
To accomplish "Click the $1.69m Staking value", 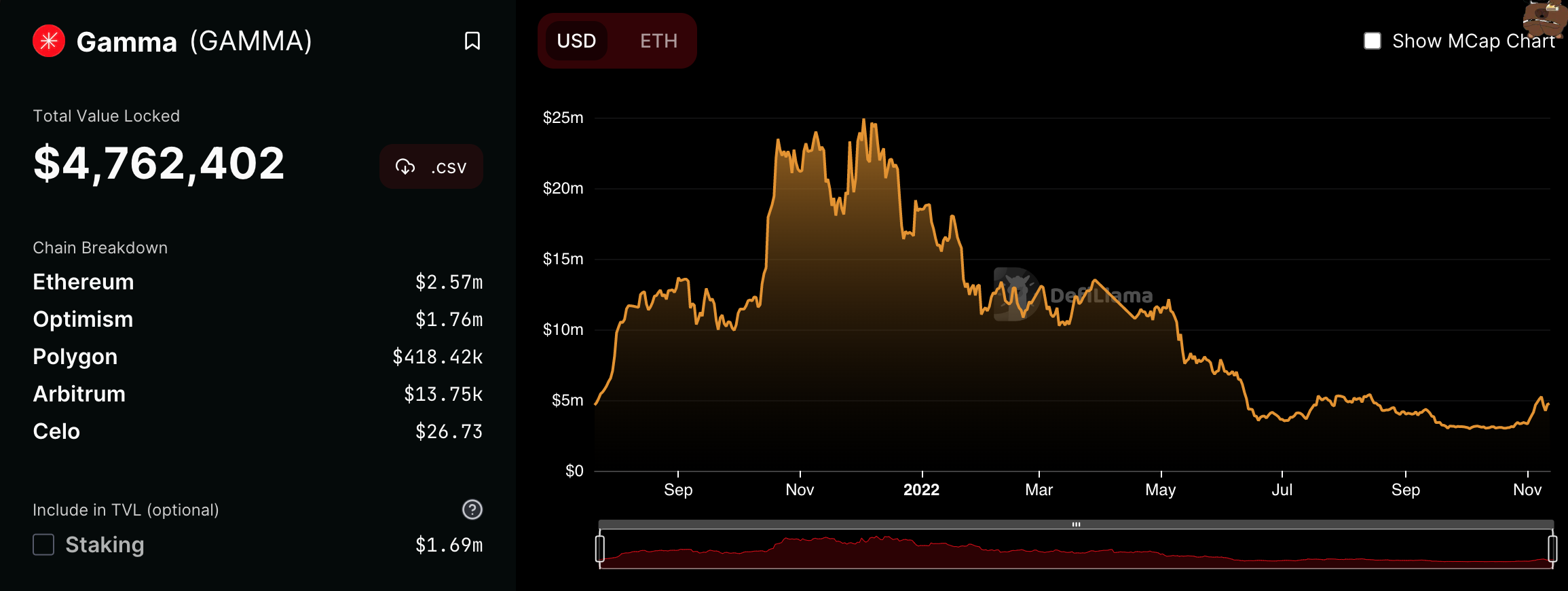I will tap(449, 545).
